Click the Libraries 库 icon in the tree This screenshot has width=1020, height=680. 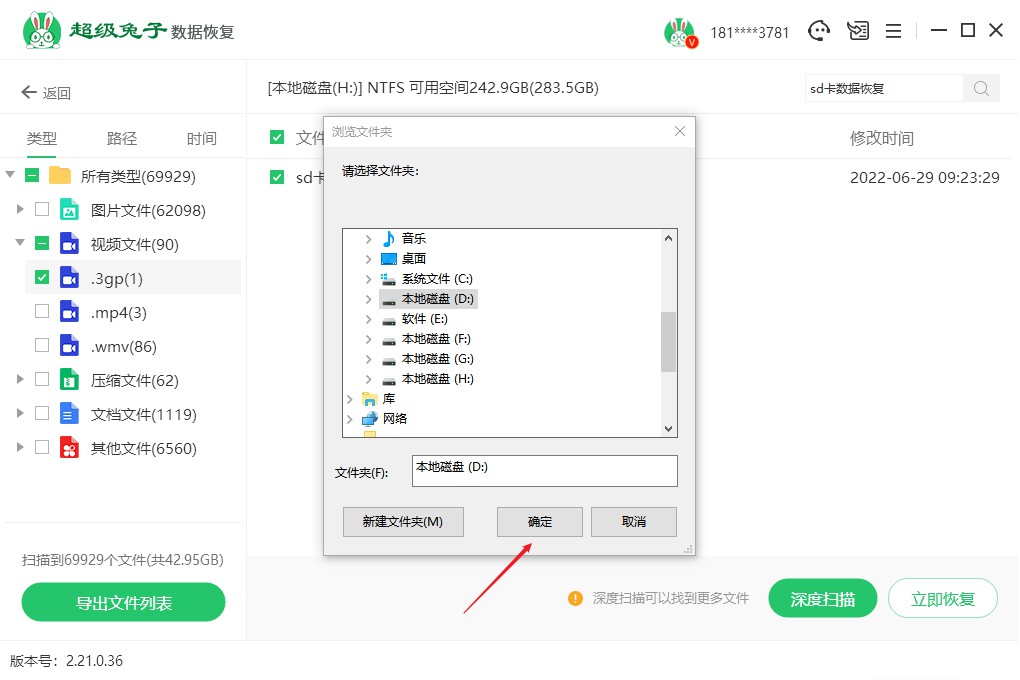(x=369, y=398)
